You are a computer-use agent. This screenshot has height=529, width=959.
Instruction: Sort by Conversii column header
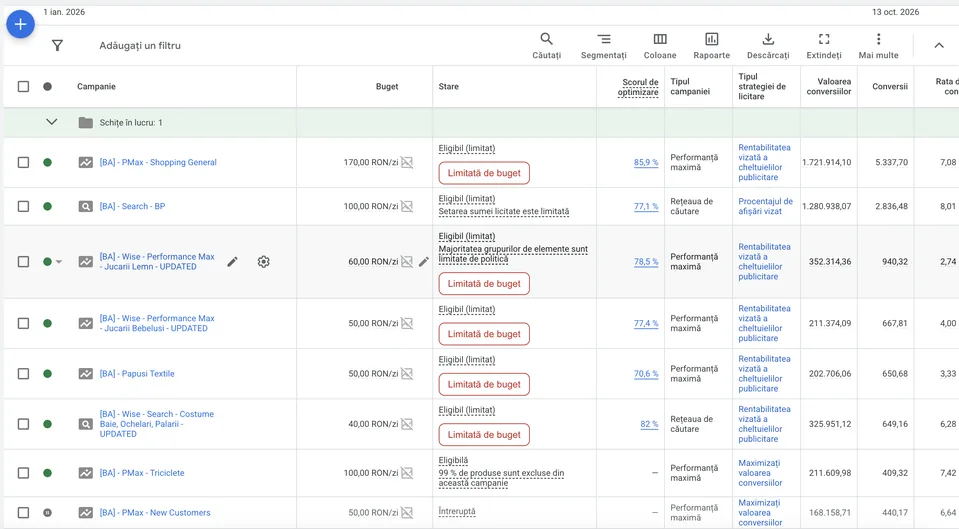tap(890, 86)
